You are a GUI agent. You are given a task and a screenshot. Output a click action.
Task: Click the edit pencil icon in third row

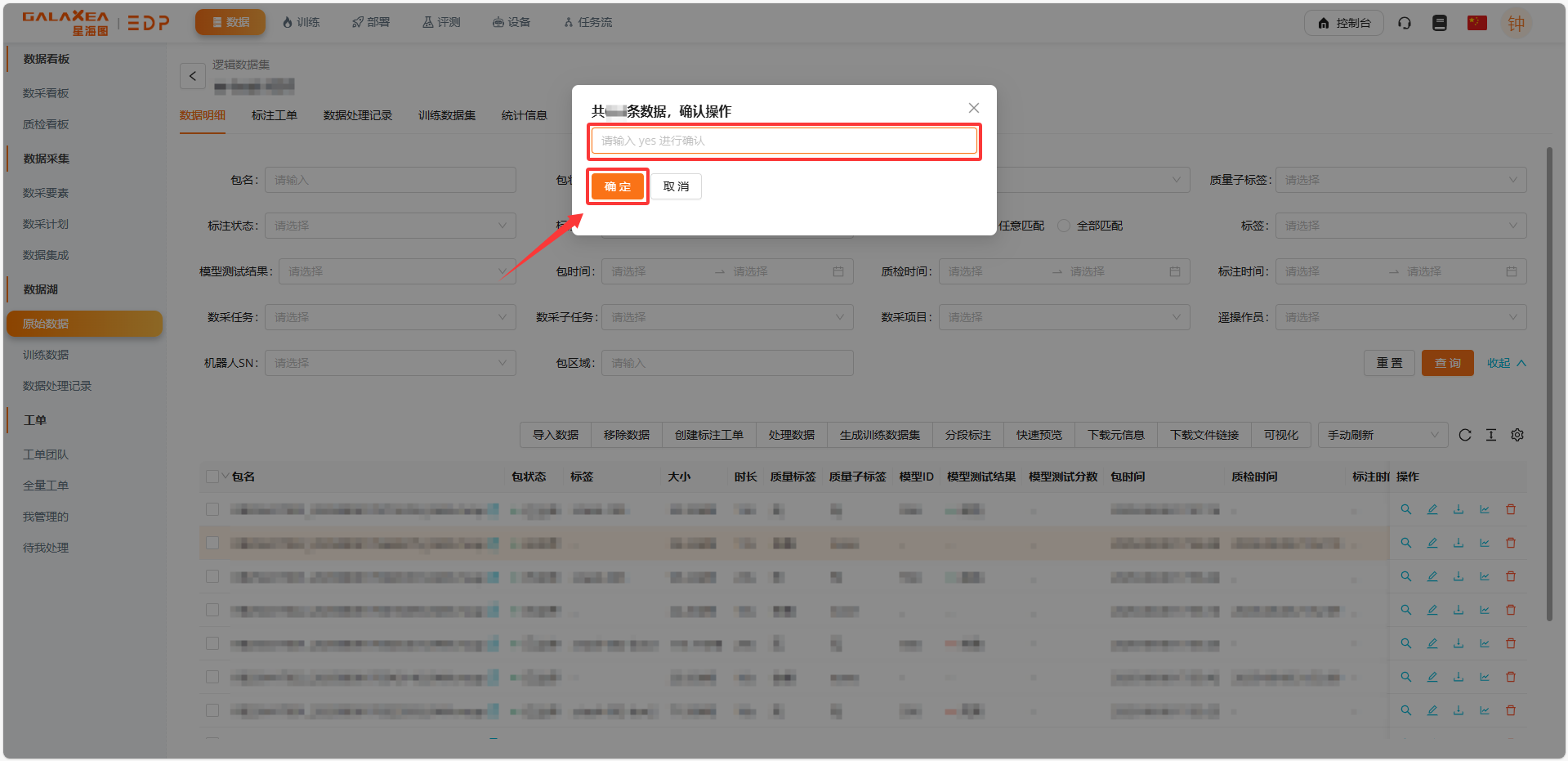click(x=1432, y=576)
